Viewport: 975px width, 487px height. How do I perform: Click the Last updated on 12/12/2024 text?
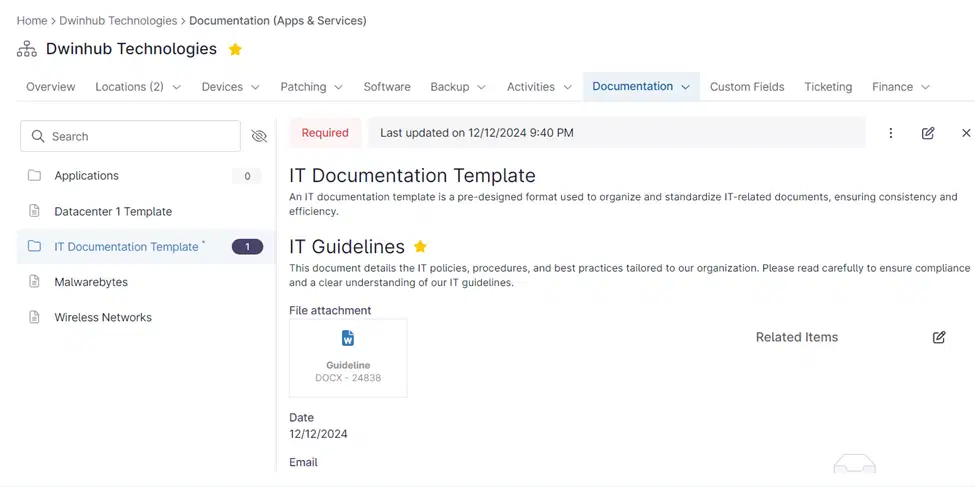pyautogui.click(x=477, y=132)
